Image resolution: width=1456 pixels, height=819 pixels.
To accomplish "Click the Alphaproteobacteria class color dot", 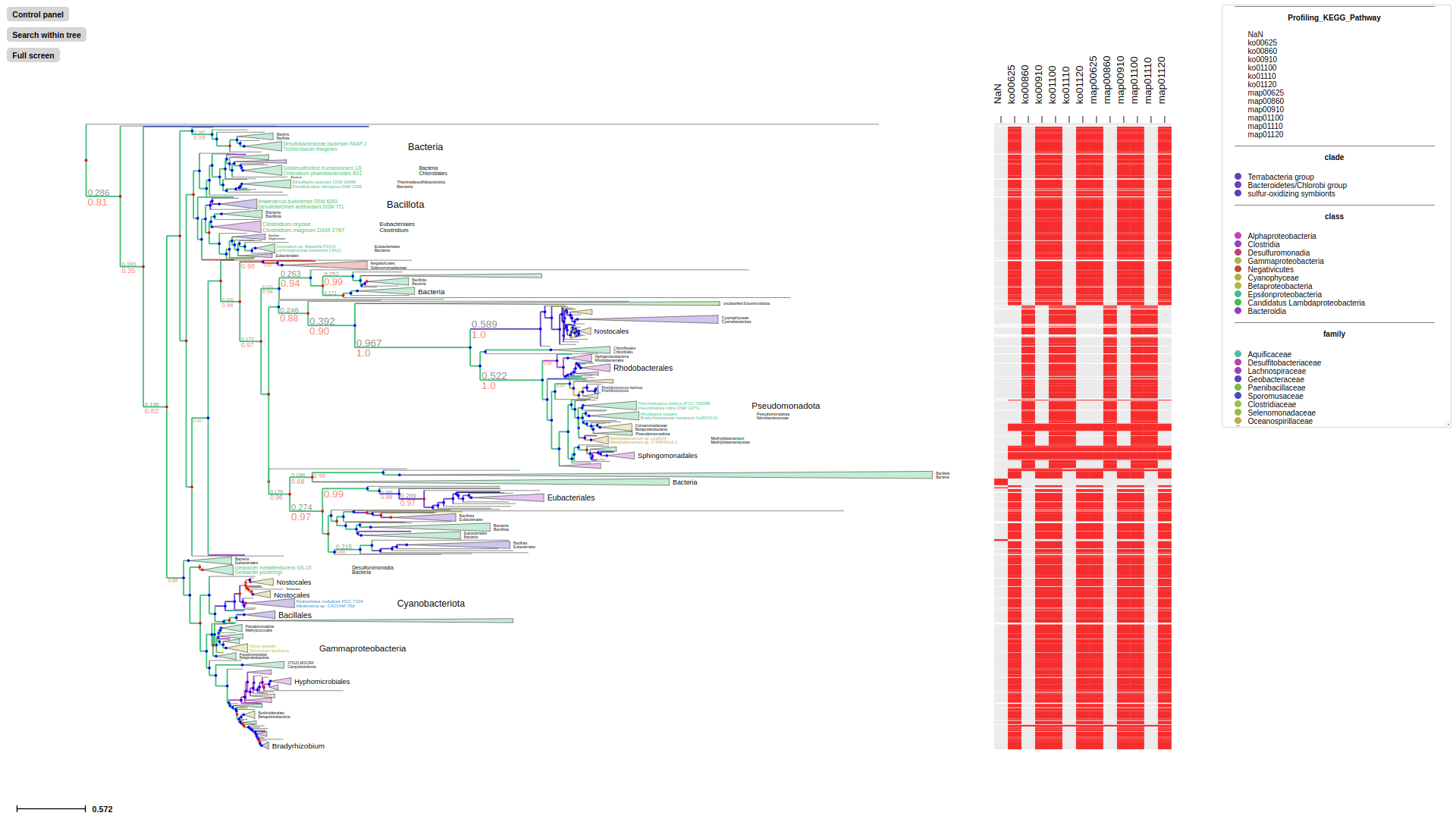I will 1238,236.
